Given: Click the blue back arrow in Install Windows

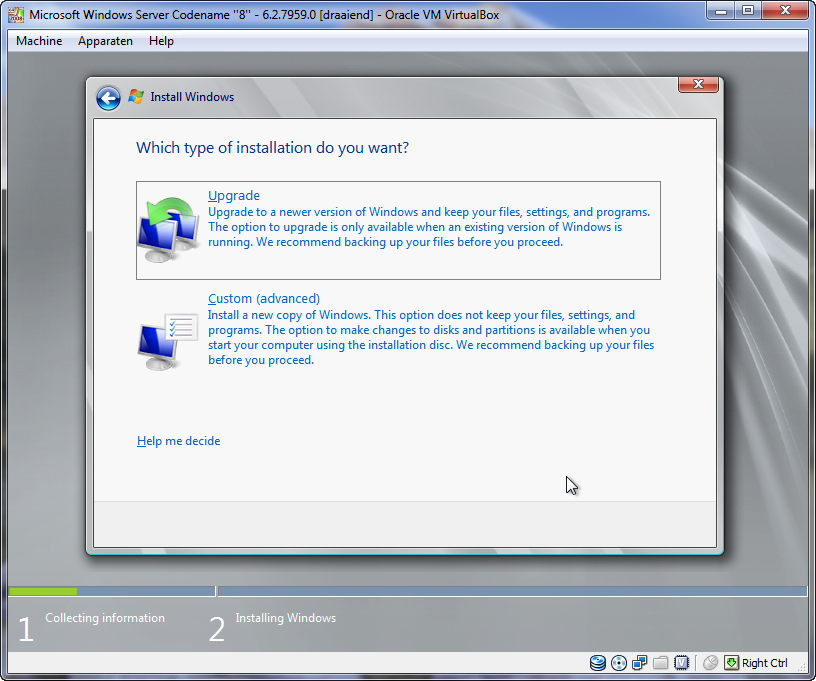Looking at the screenshot, I should tap(108, 98).
